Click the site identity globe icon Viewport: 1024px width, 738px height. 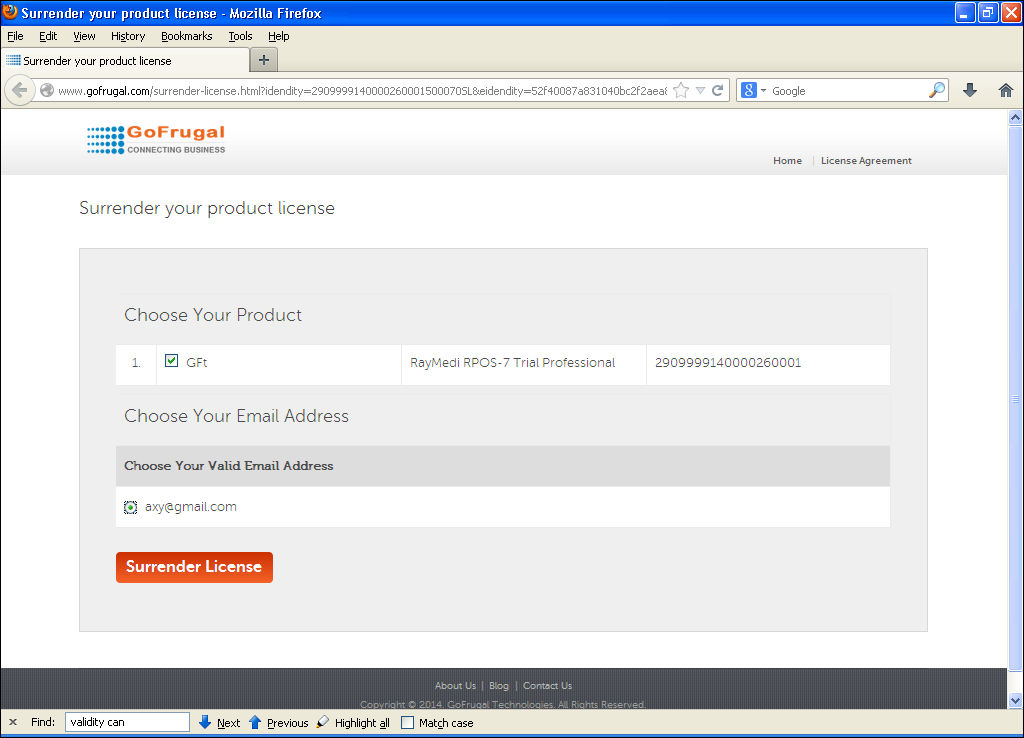(x=47, y=90)
